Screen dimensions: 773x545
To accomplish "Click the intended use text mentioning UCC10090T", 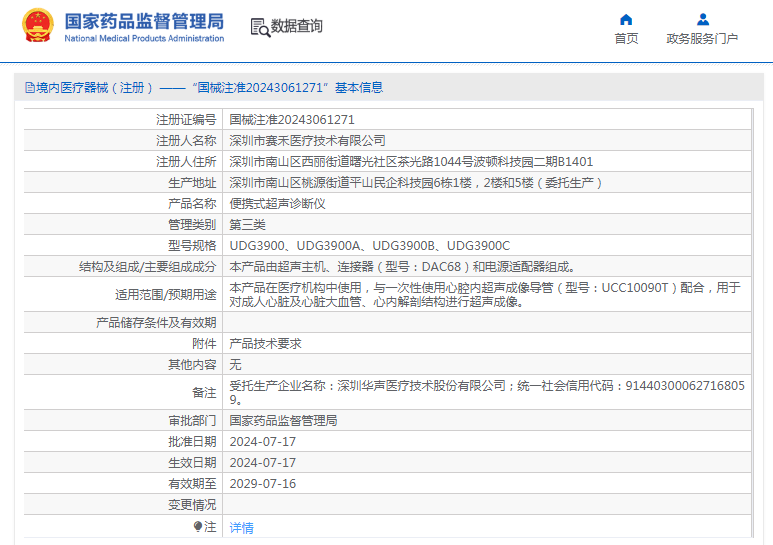I will pyautogui.click(x=485, y=294).
